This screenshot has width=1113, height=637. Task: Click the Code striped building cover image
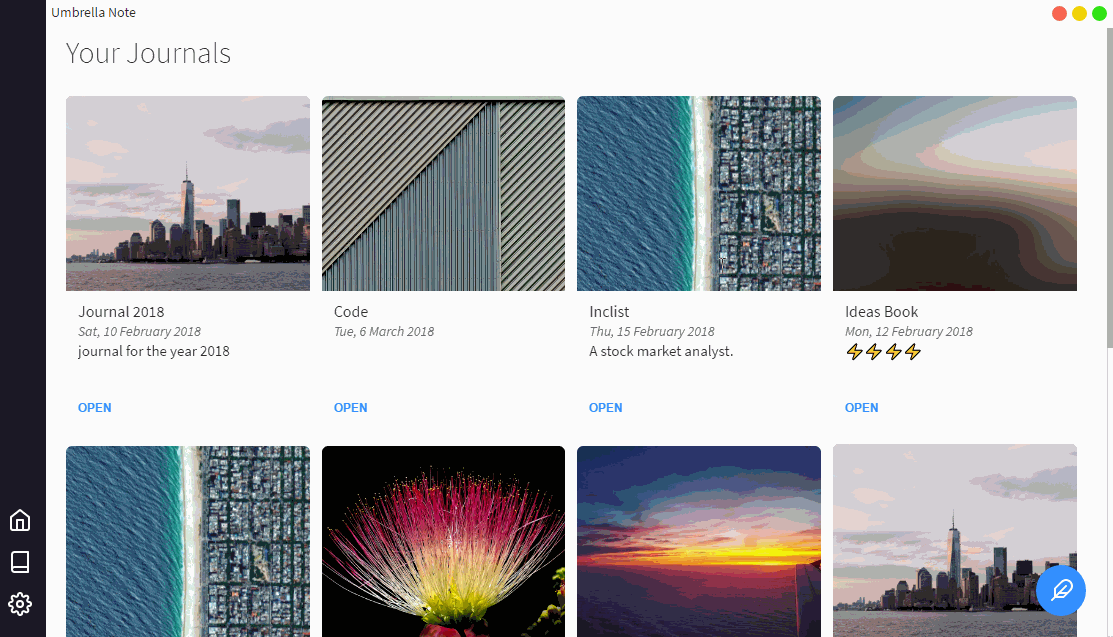pos(444,193)
